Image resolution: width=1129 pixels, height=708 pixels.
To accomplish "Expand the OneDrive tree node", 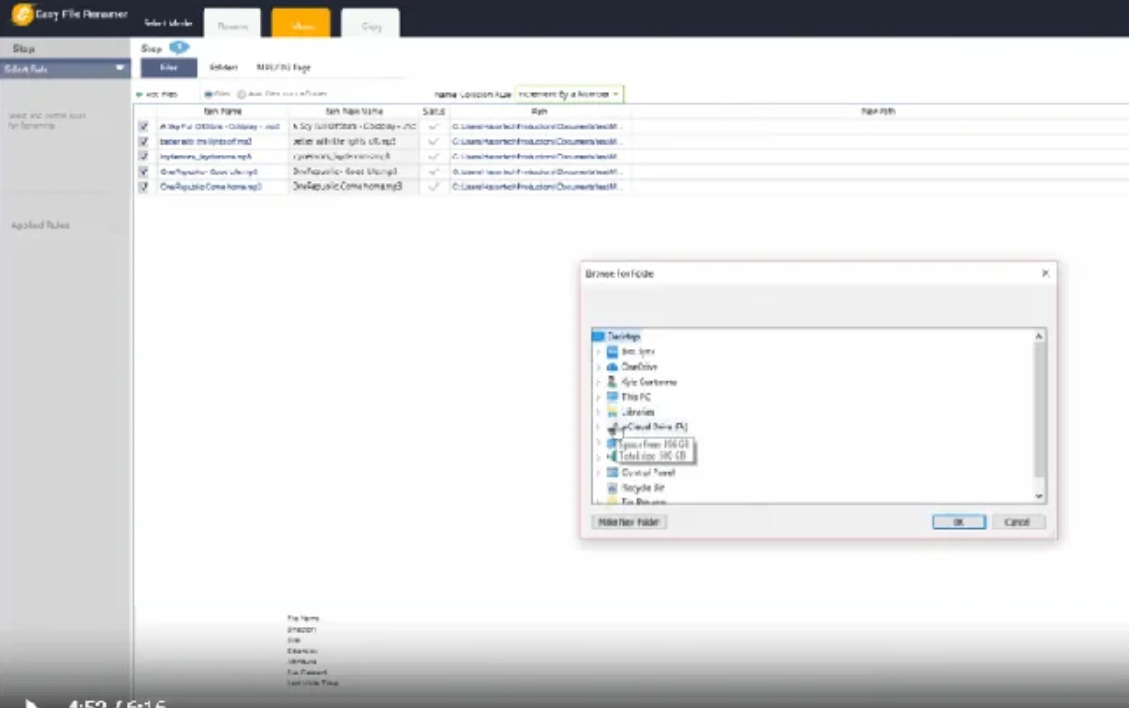I will point(598,367).
